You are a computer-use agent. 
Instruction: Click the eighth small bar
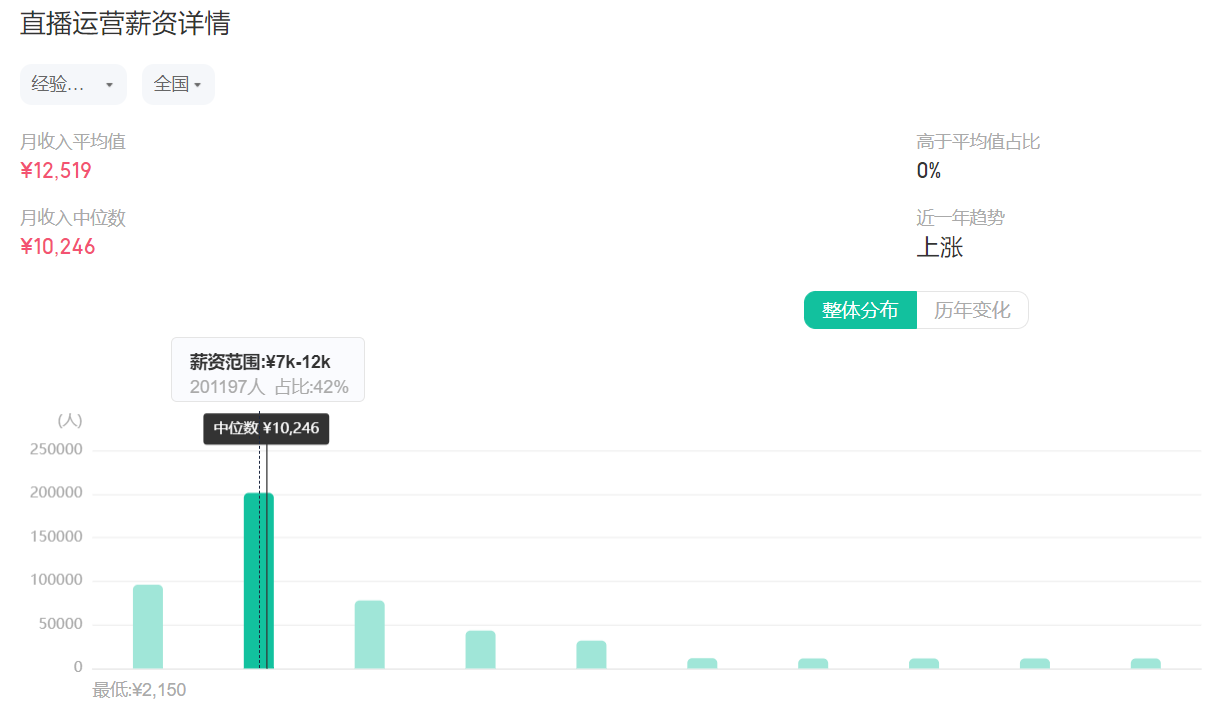point(924,663)
